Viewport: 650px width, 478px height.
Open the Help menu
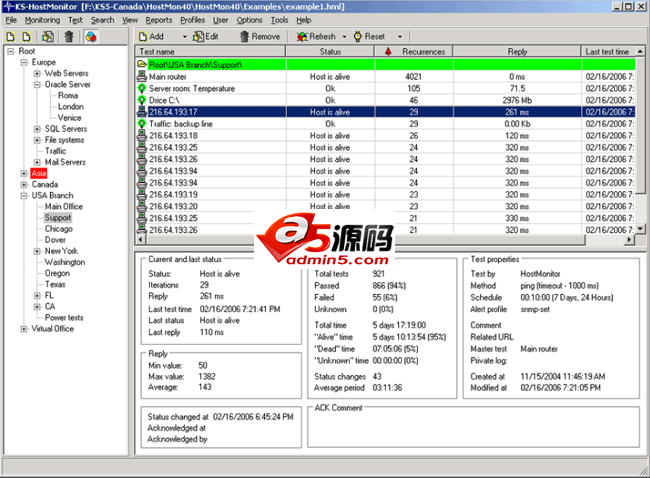tap(304, 20)
